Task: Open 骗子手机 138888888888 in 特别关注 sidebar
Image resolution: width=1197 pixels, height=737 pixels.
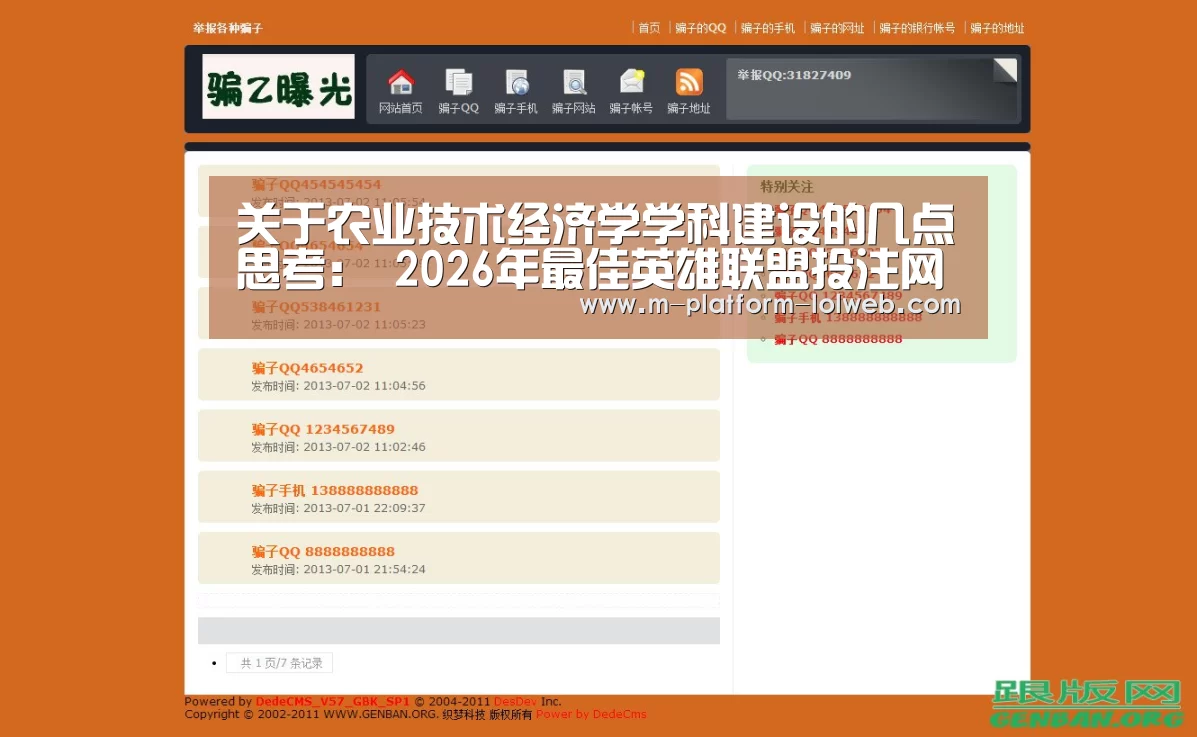Action: pos(847,317)
